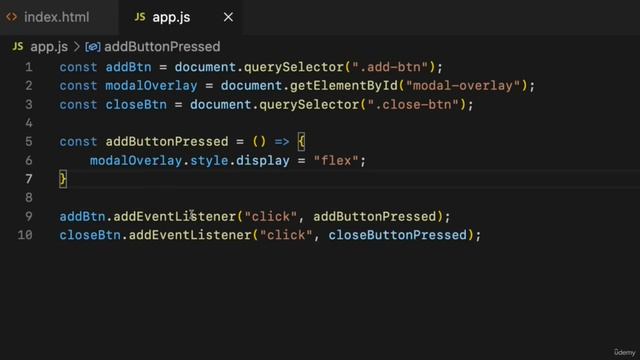Close the app.js tab

coord(228,17)
